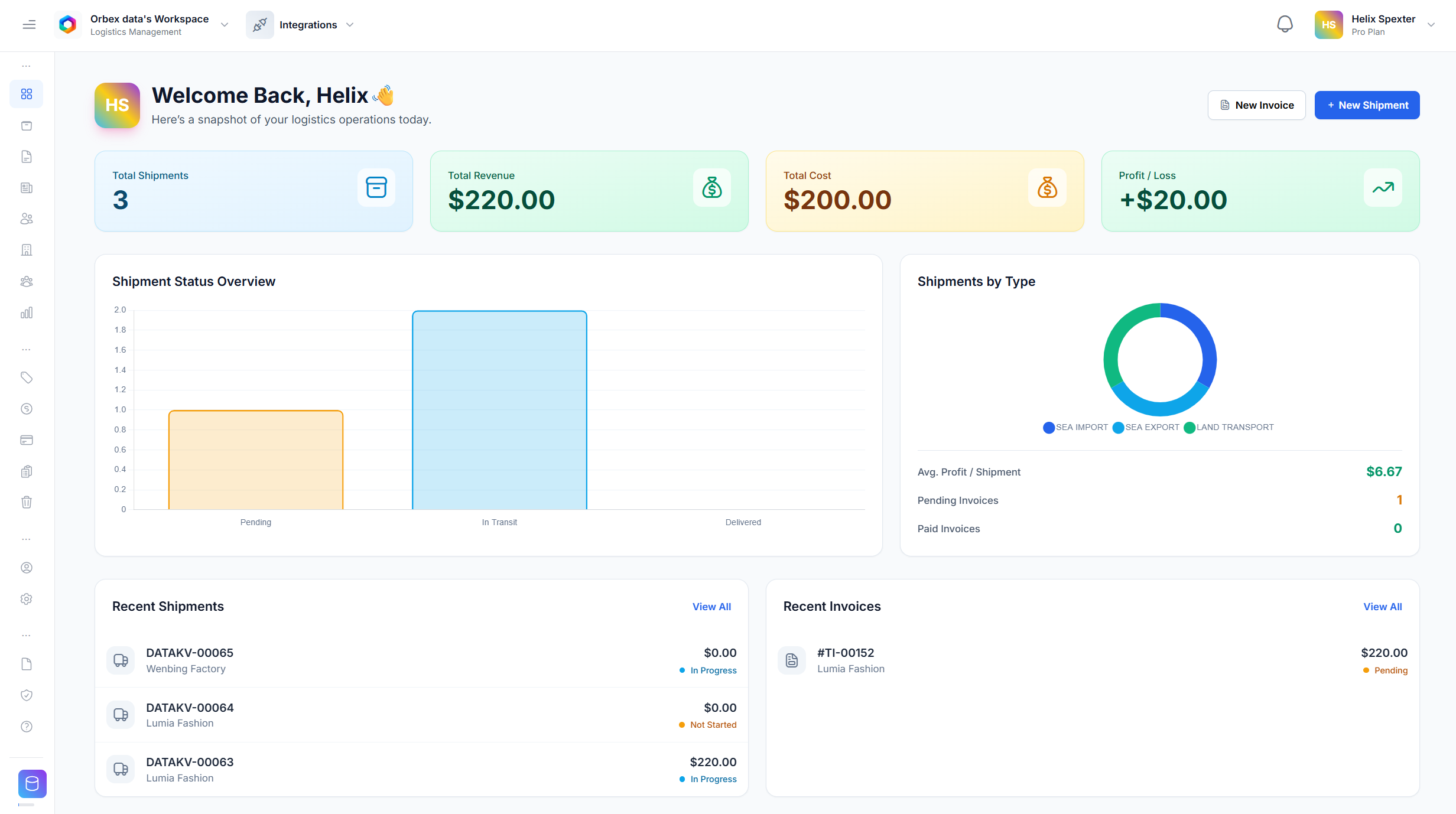Image resolution: width=1456 pixels, height=814 pixels.
Task: Click the building icon in sidebar
Action: tap(27, 250)
